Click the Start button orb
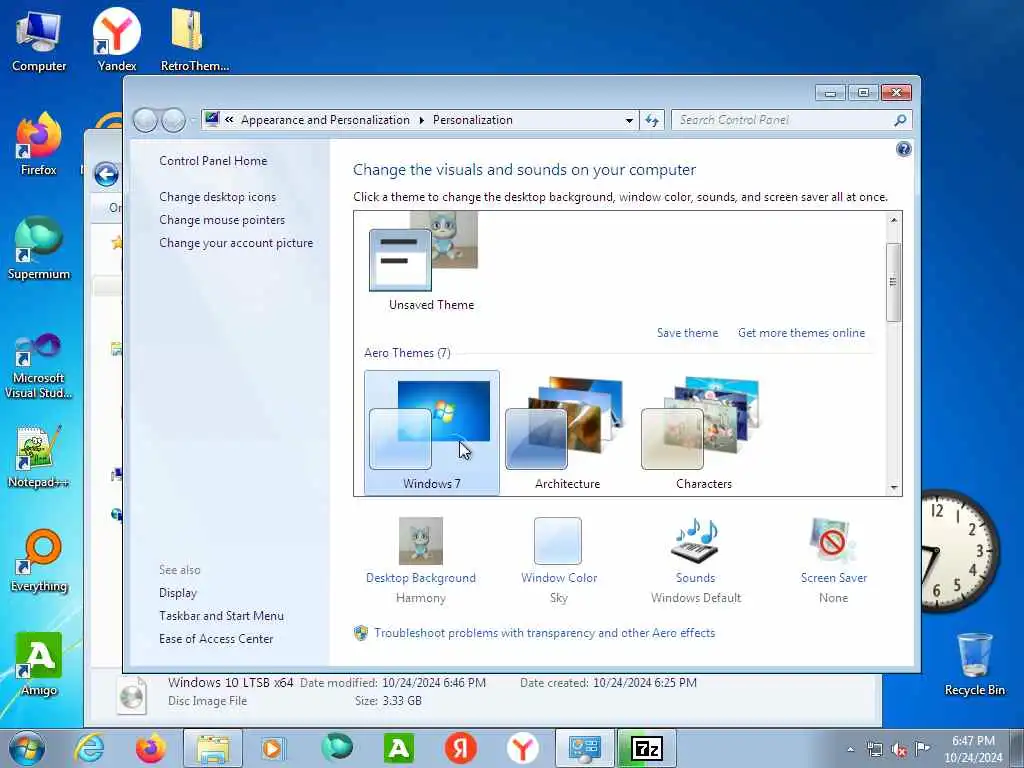Screen dimensions: 1024x768 click(x=27, y=748)
